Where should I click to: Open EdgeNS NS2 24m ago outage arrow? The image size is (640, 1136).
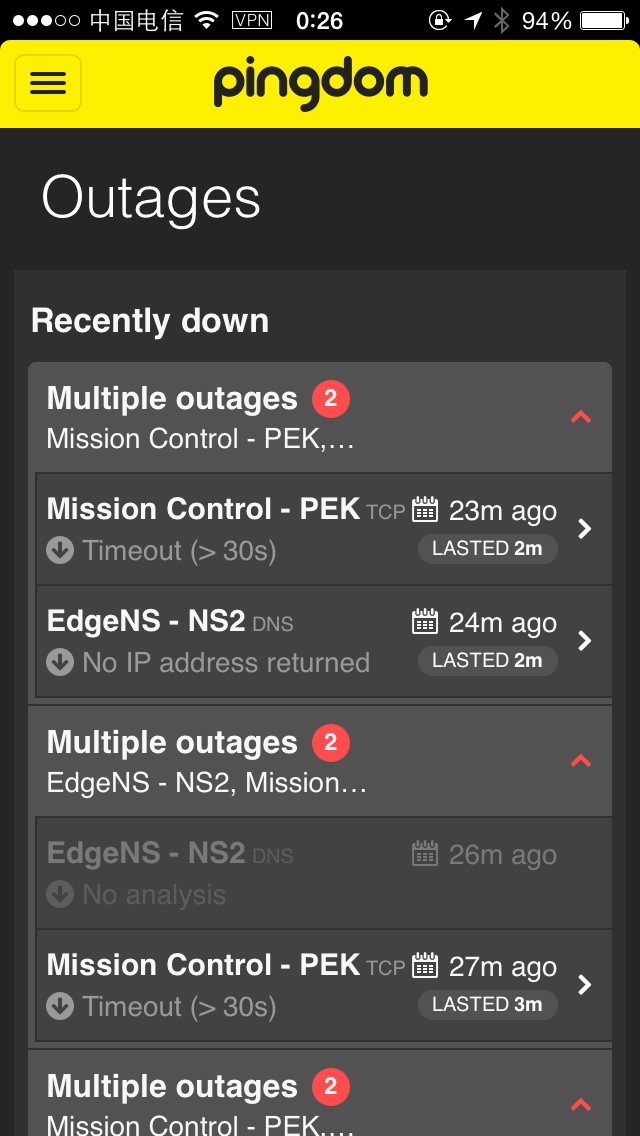pos(586,641)
